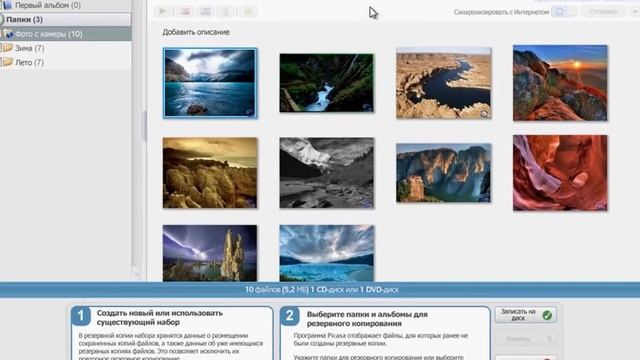Click the disabled 'Отправка' button at top right
This screenshot has width=640, height=360.
603,11
